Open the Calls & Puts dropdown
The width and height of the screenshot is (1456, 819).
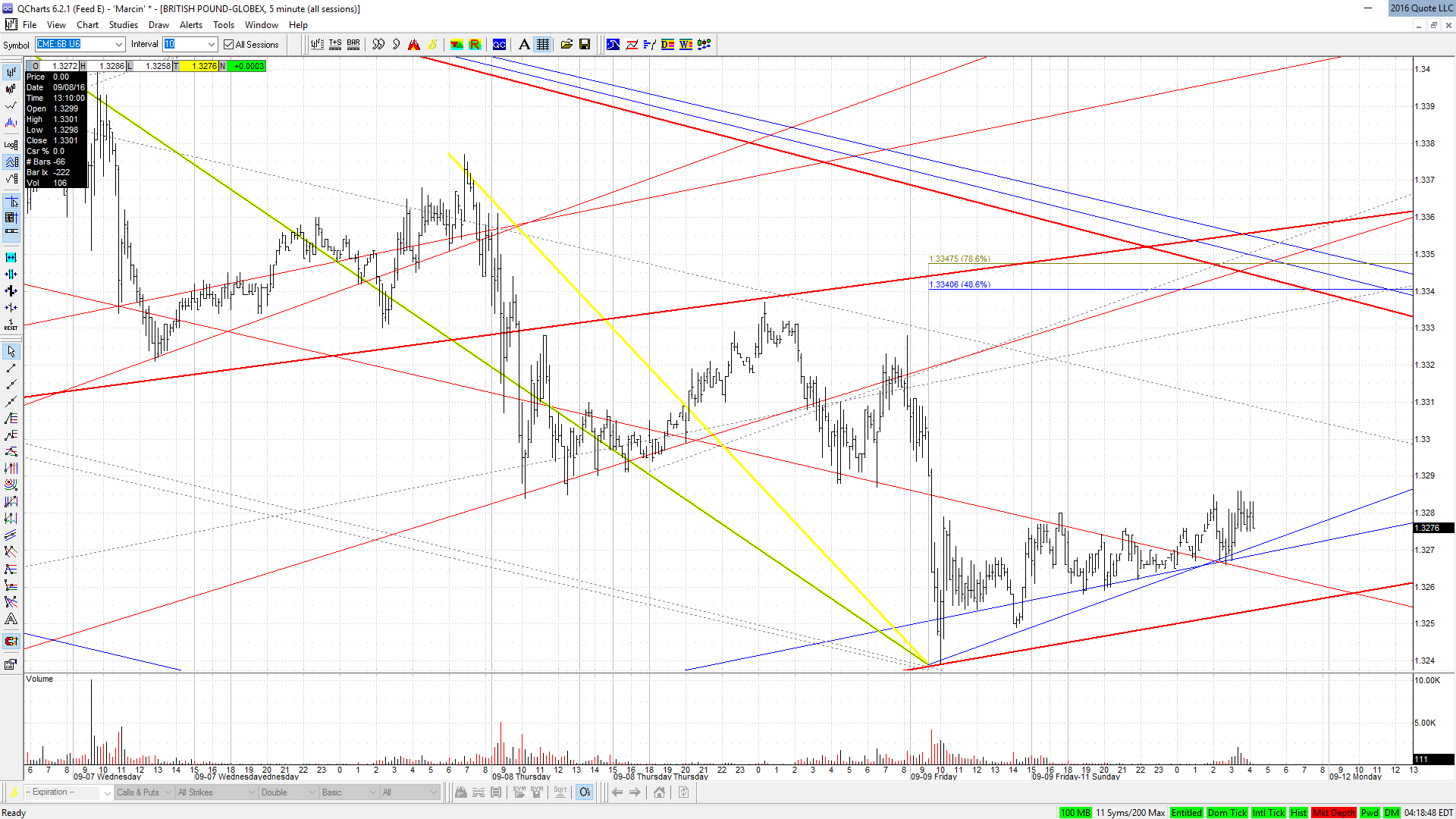[x=144, y=792]
